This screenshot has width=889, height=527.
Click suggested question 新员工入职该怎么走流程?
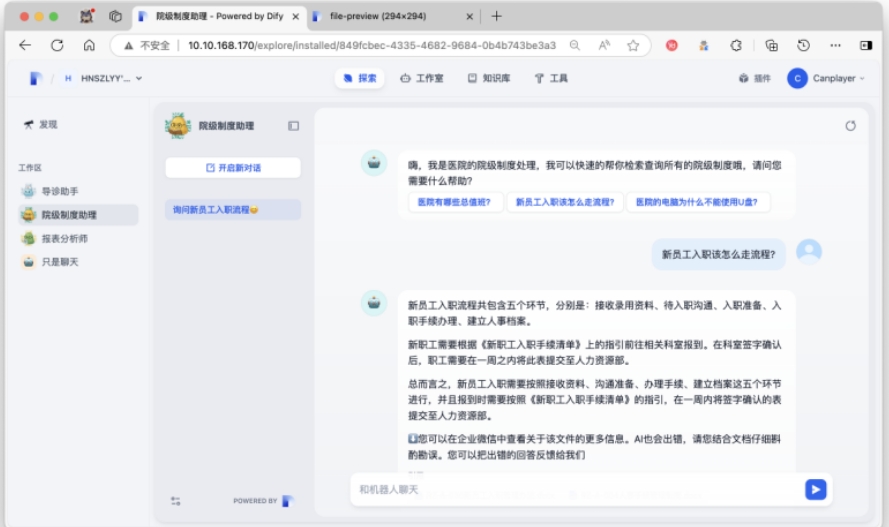tap(565, 202)
